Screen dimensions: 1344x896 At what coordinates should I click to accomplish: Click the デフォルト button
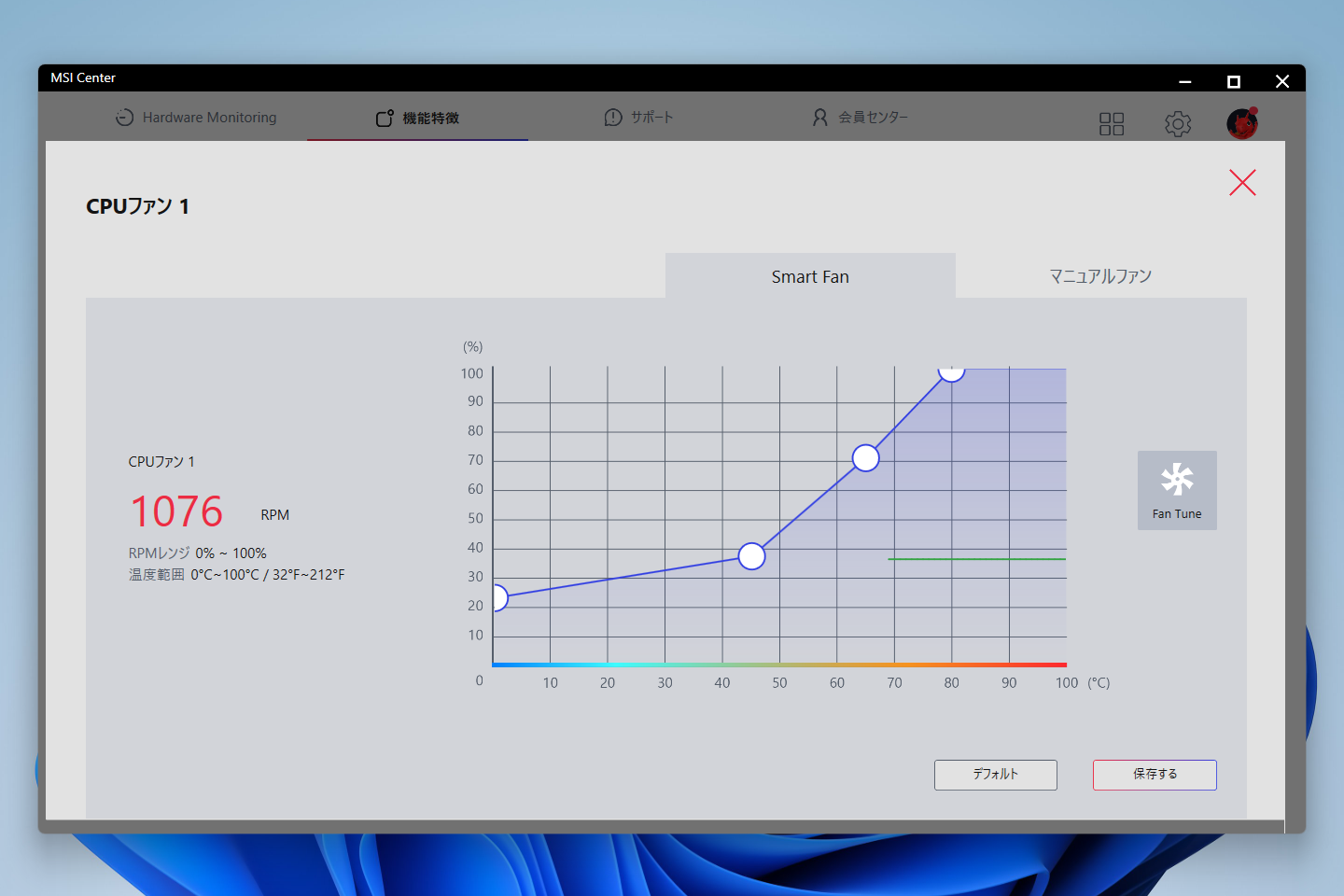pos(996,775)
